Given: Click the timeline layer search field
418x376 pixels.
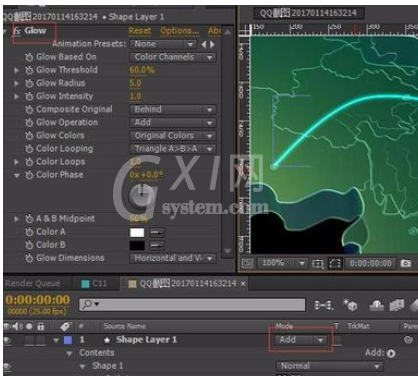Looking at the screenshot, I should coord(192,304).
